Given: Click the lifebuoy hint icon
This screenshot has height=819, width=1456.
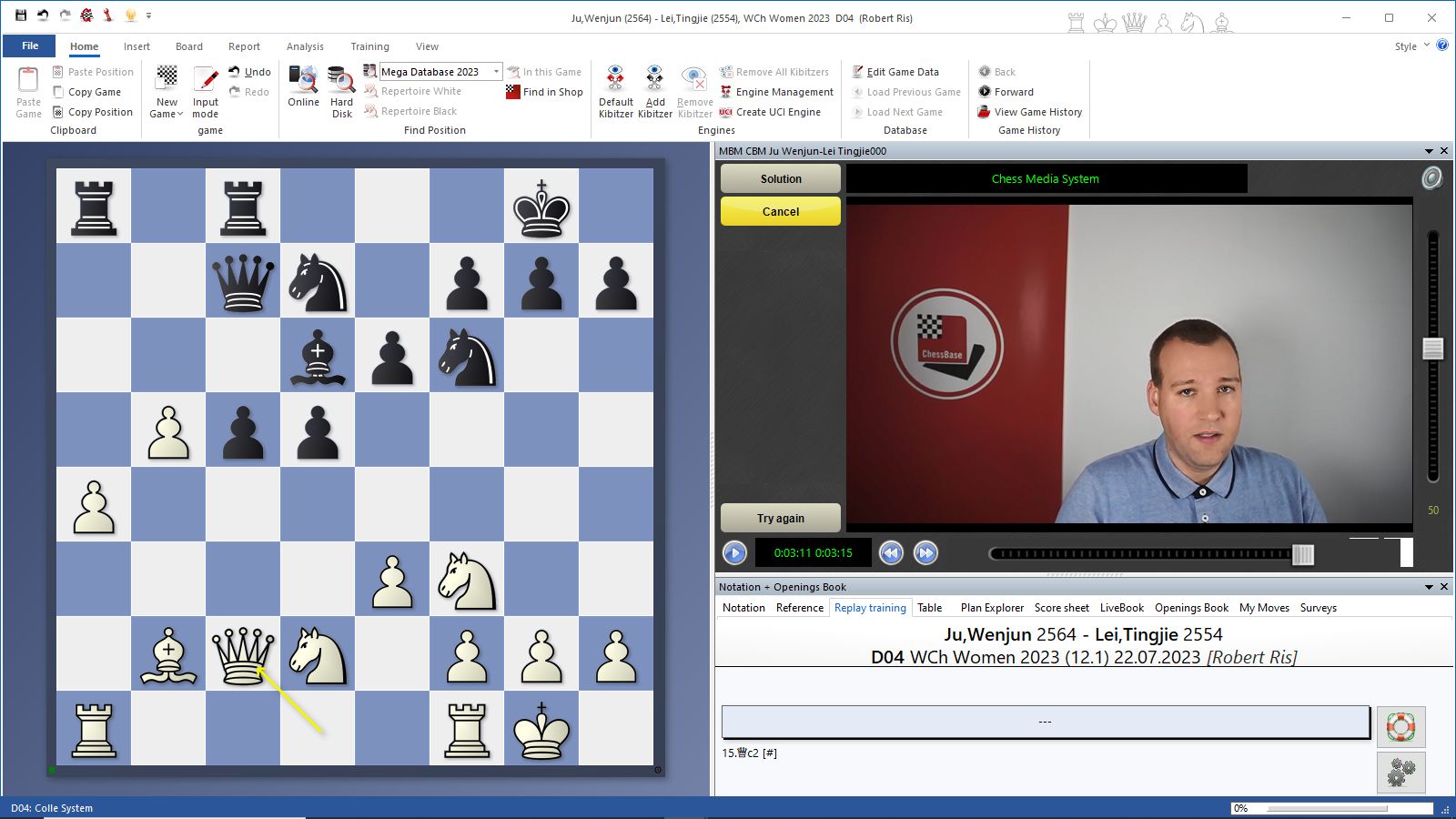Looking at the screenshot, I should (1400, 726).
